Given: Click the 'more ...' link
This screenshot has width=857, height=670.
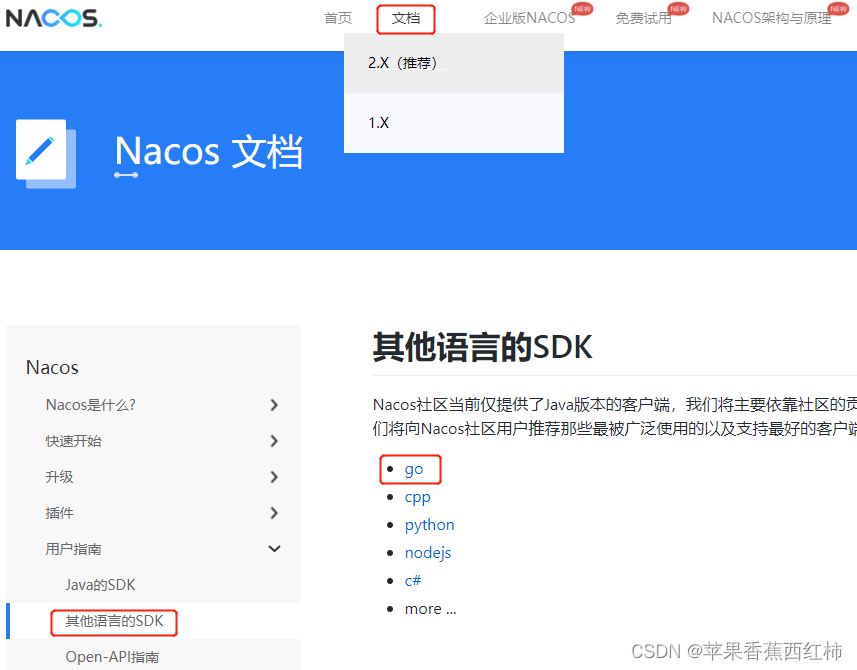Looking at the screenshot, I should [x=430, y=608].
